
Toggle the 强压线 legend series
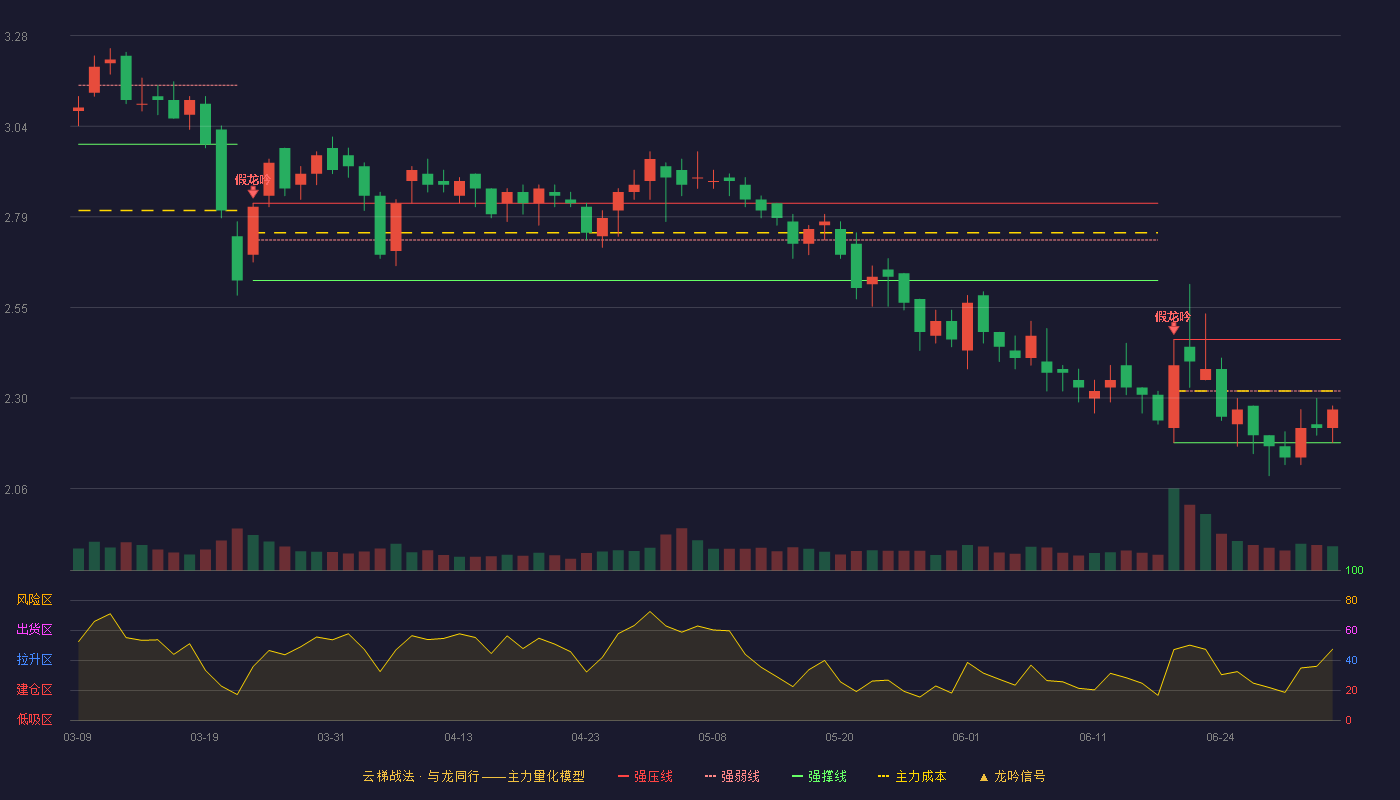pyautogui.click(x=645, y=777)
